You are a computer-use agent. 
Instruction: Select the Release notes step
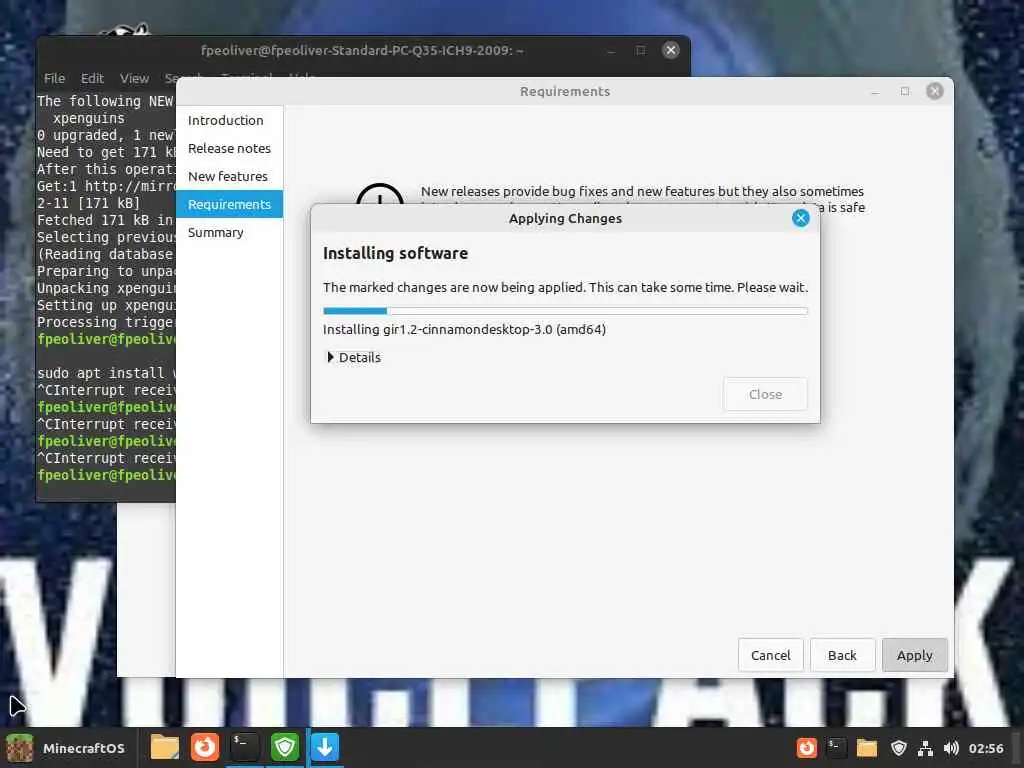click(x=229, y=148)
